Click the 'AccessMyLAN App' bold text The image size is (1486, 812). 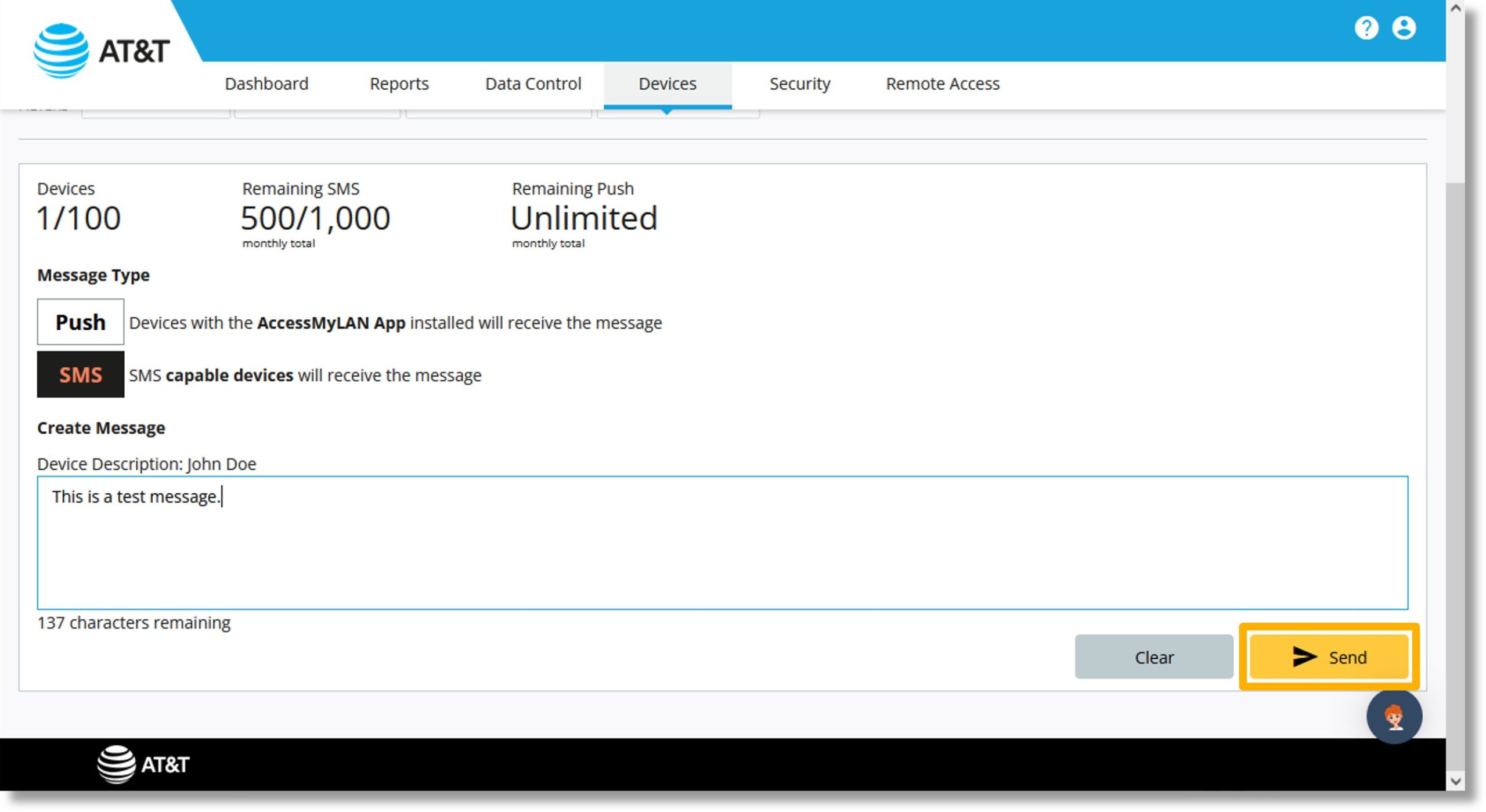coord(331,323)
